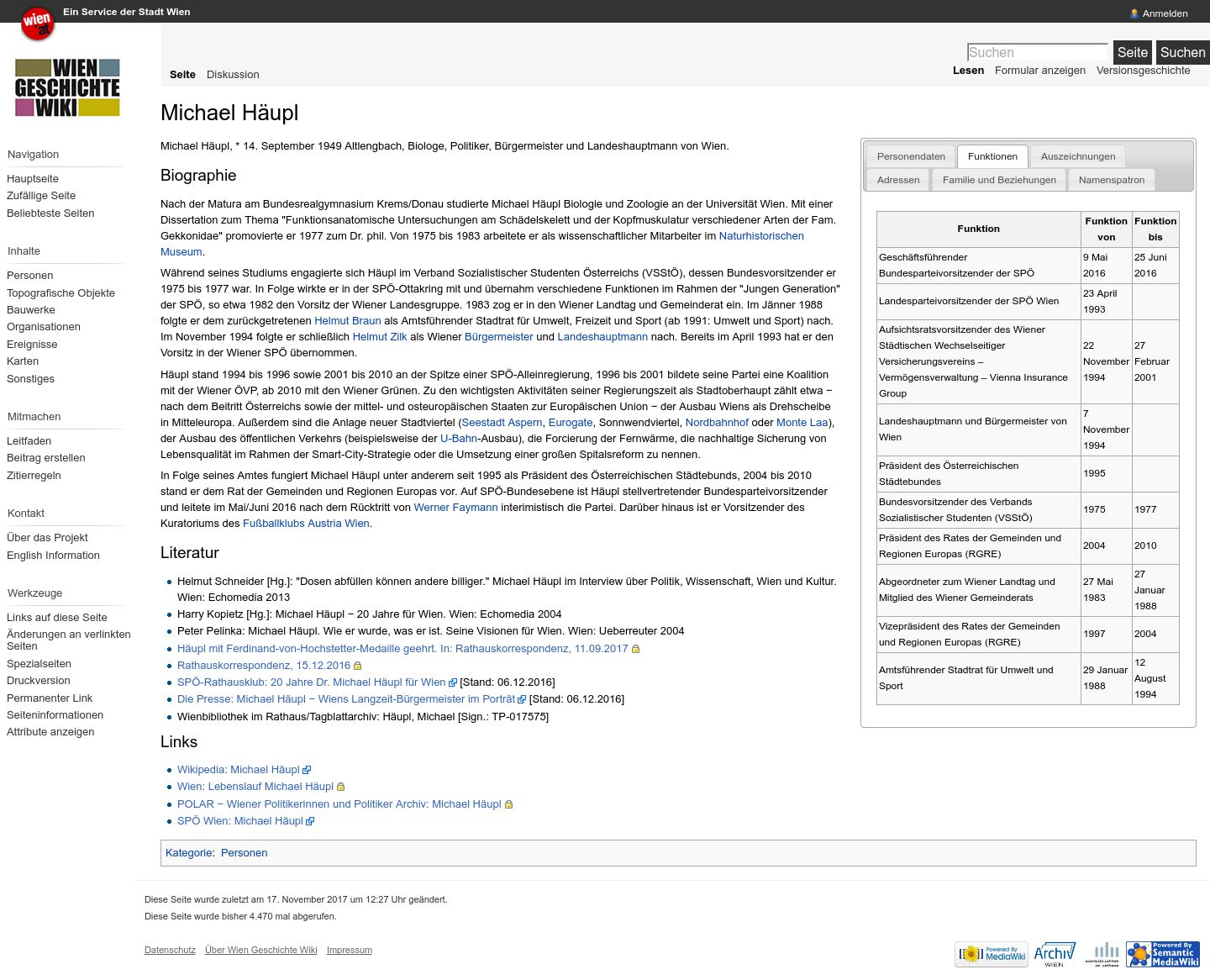This screenshot has width=1210, height=980.
Task: Open the Adressen tab
Action: (x=898, y=180)
